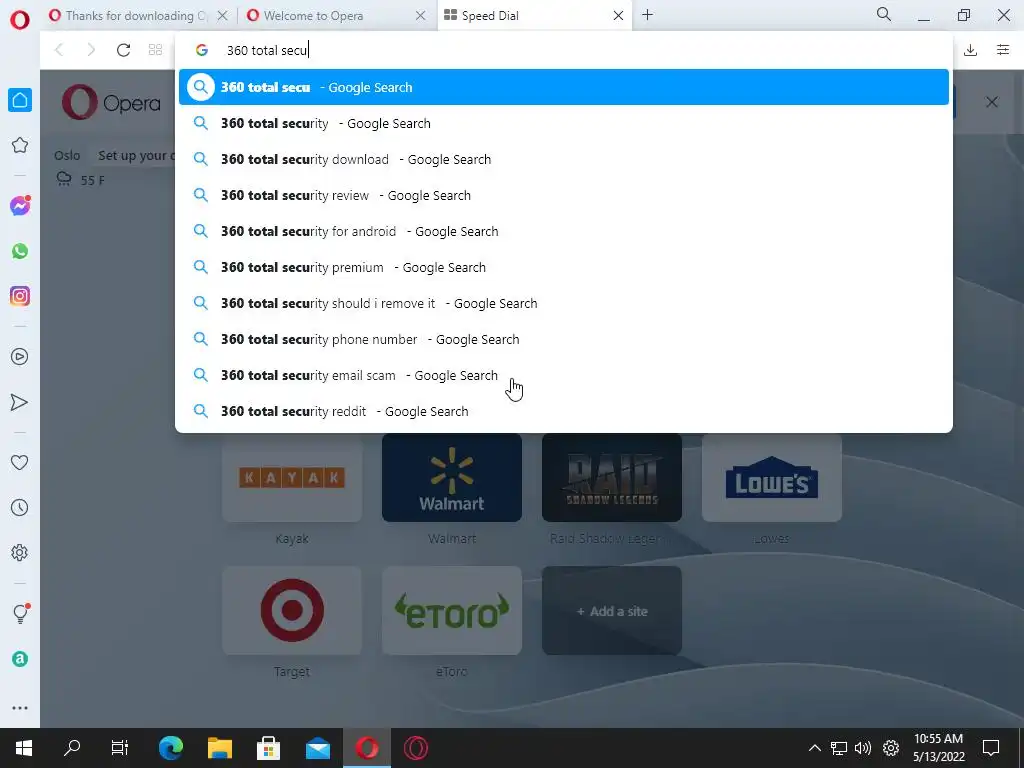The height and width of the screenshot is (768, 1024).
Task: Open Microsoft Store from taskbar
Action: pos(268,748)
